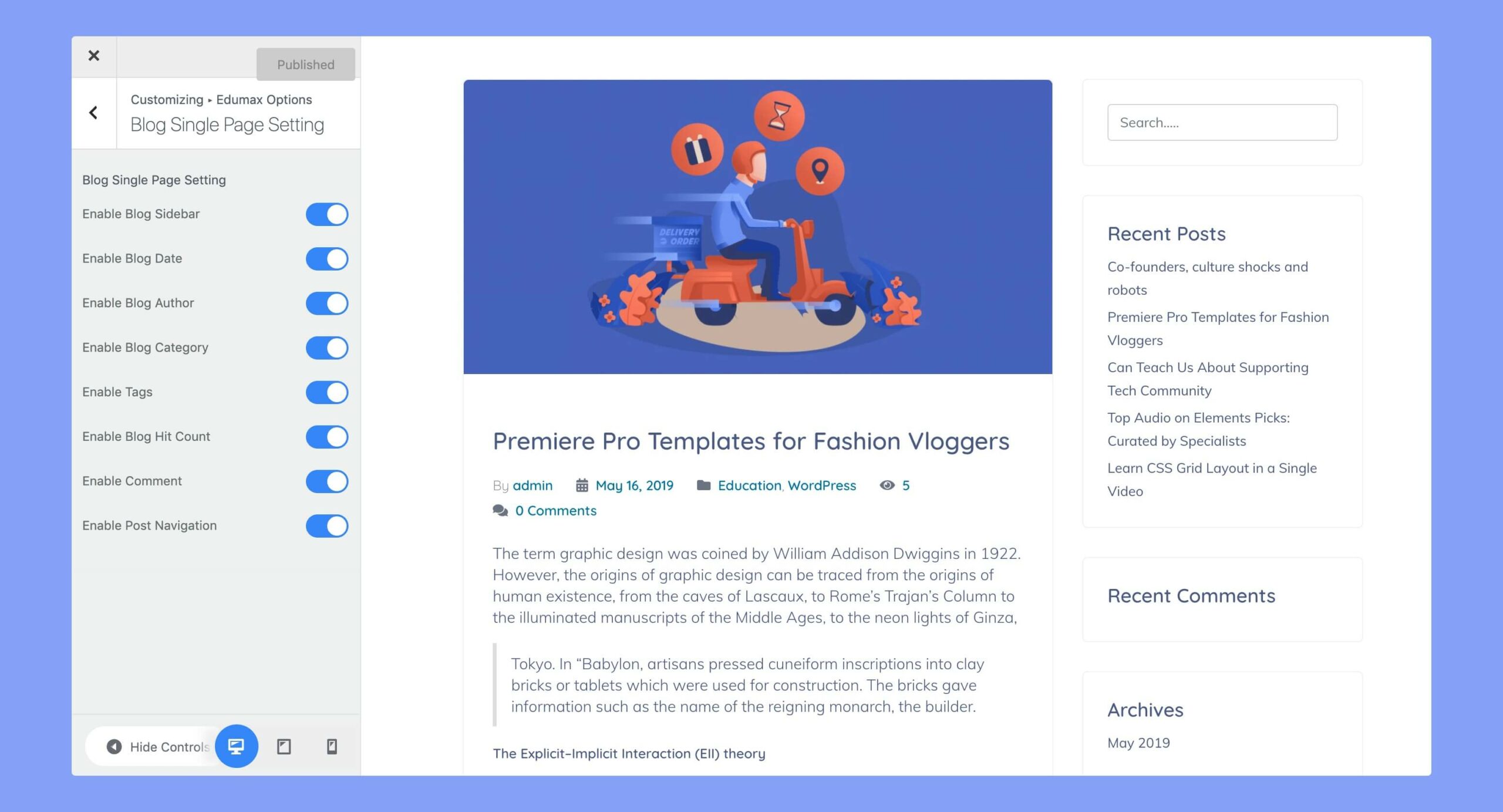Click the hide controls eye icon
This screenshot has width=1503, height=812.
pyautogui.click(x=115, y=746)
